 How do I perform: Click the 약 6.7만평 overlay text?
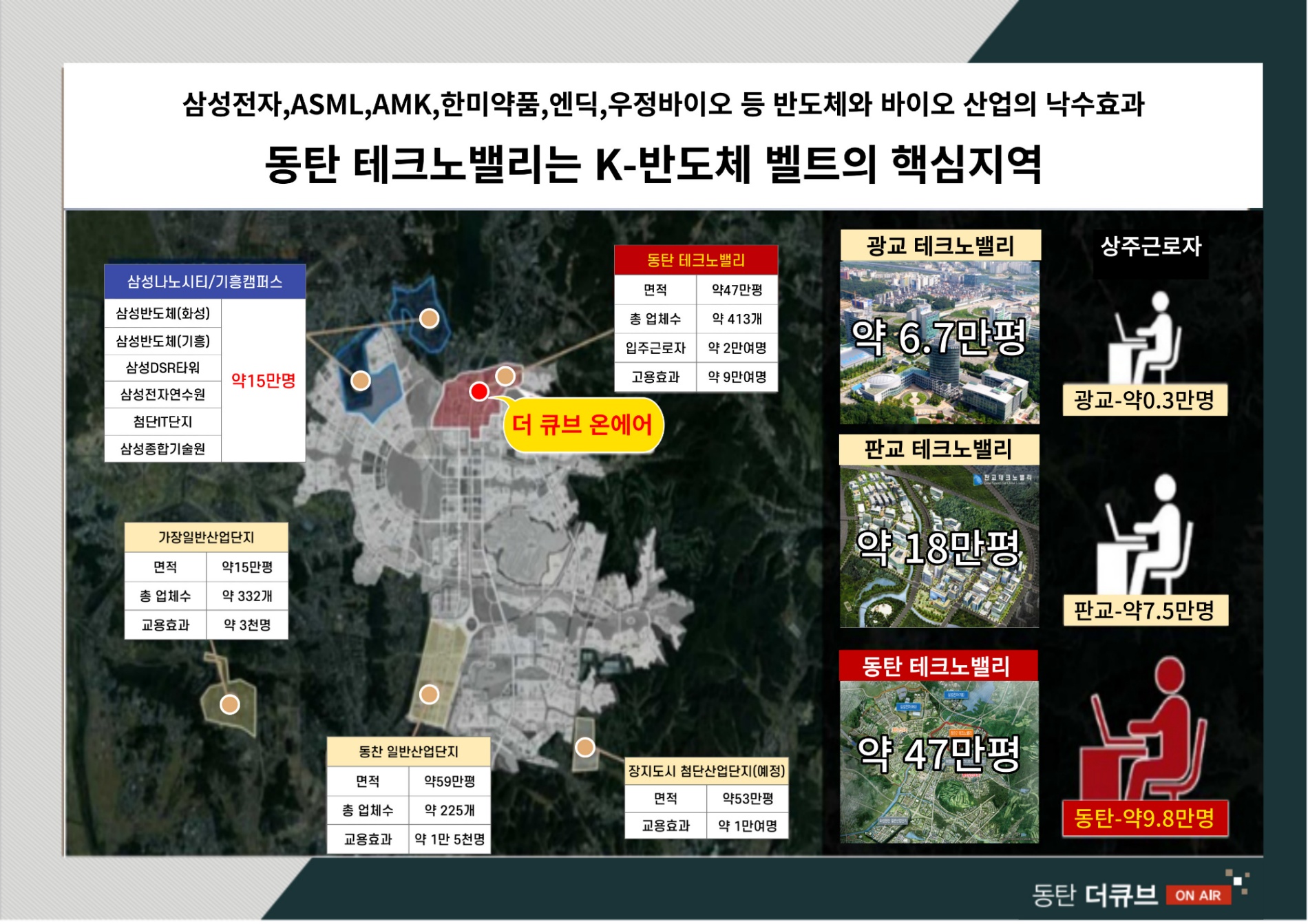(x=939, y=338)
